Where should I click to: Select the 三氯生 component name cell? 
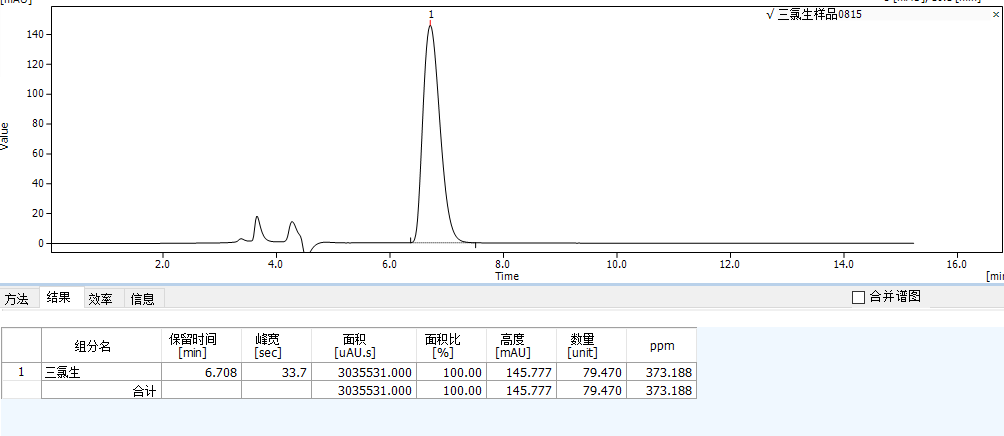[62, 372]
